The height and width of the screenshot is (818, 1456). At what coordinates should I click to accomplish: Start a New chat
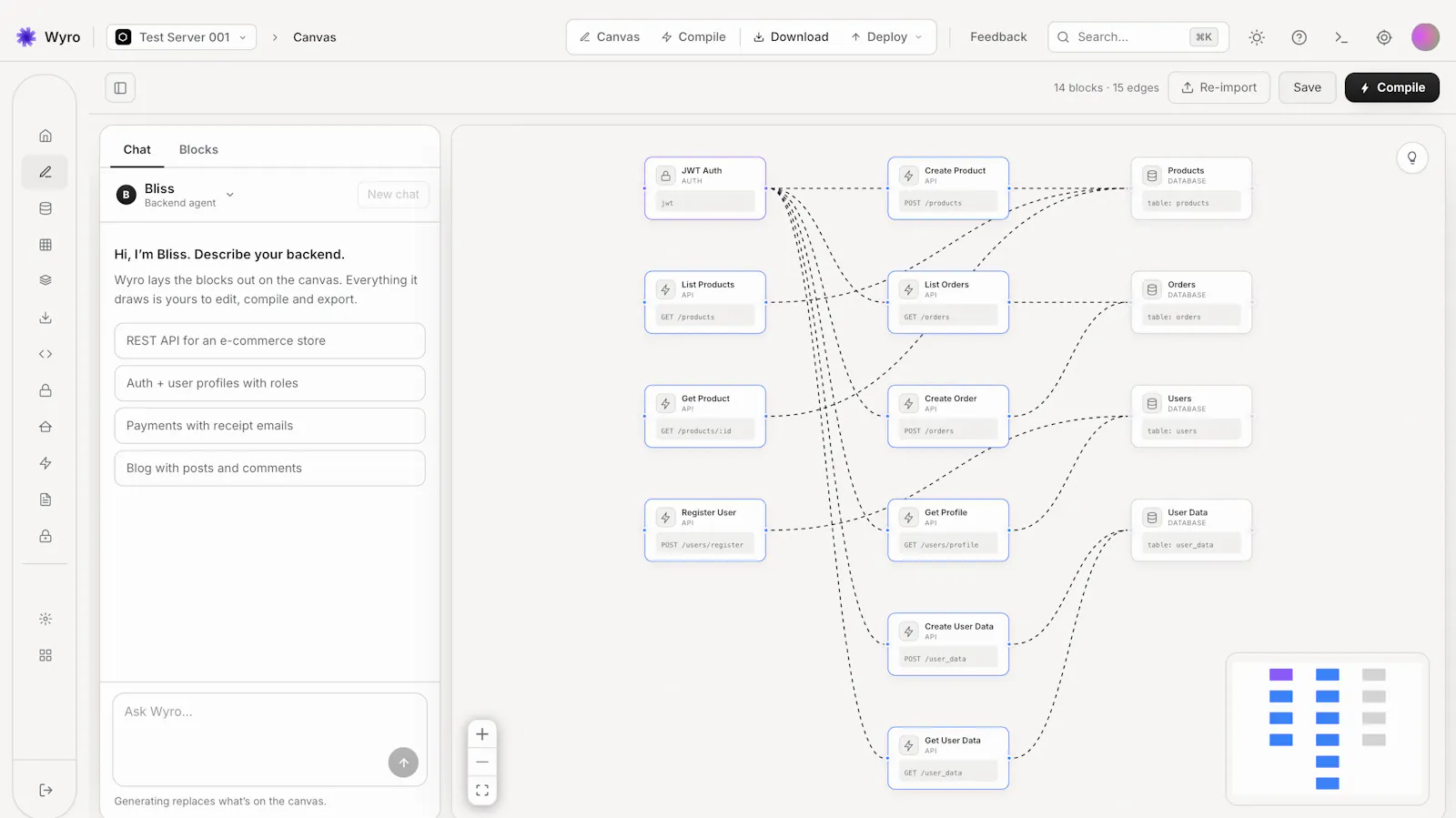click(393, 195)
